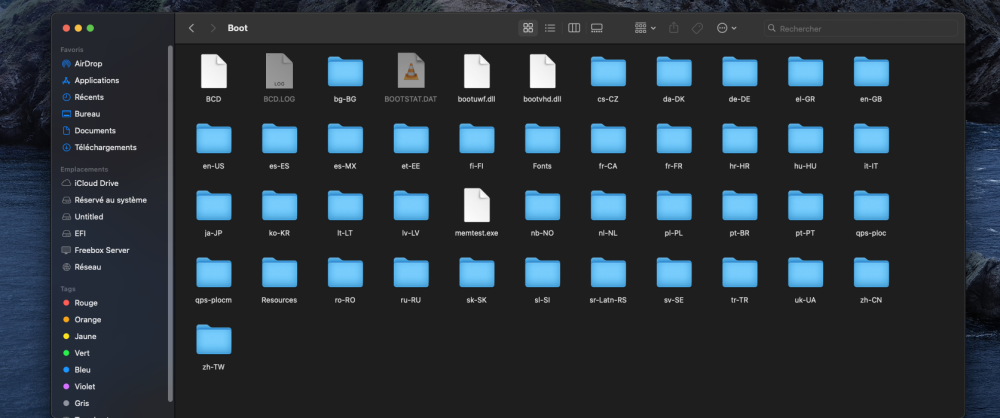Click the Rouge red tag
1000x418 pixels.
click(85, 303)
